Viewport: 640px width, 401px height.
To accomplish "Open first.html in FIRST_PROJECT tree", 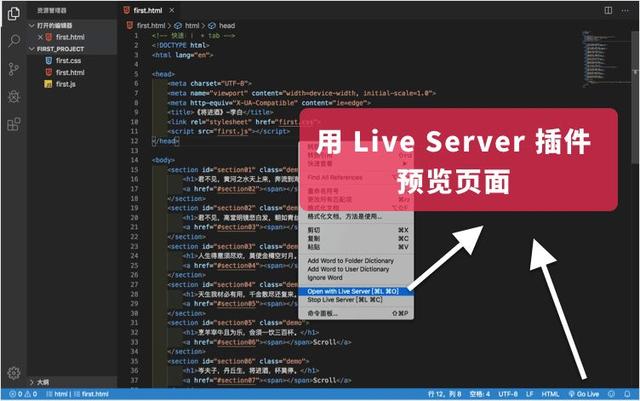I will 70,72.
